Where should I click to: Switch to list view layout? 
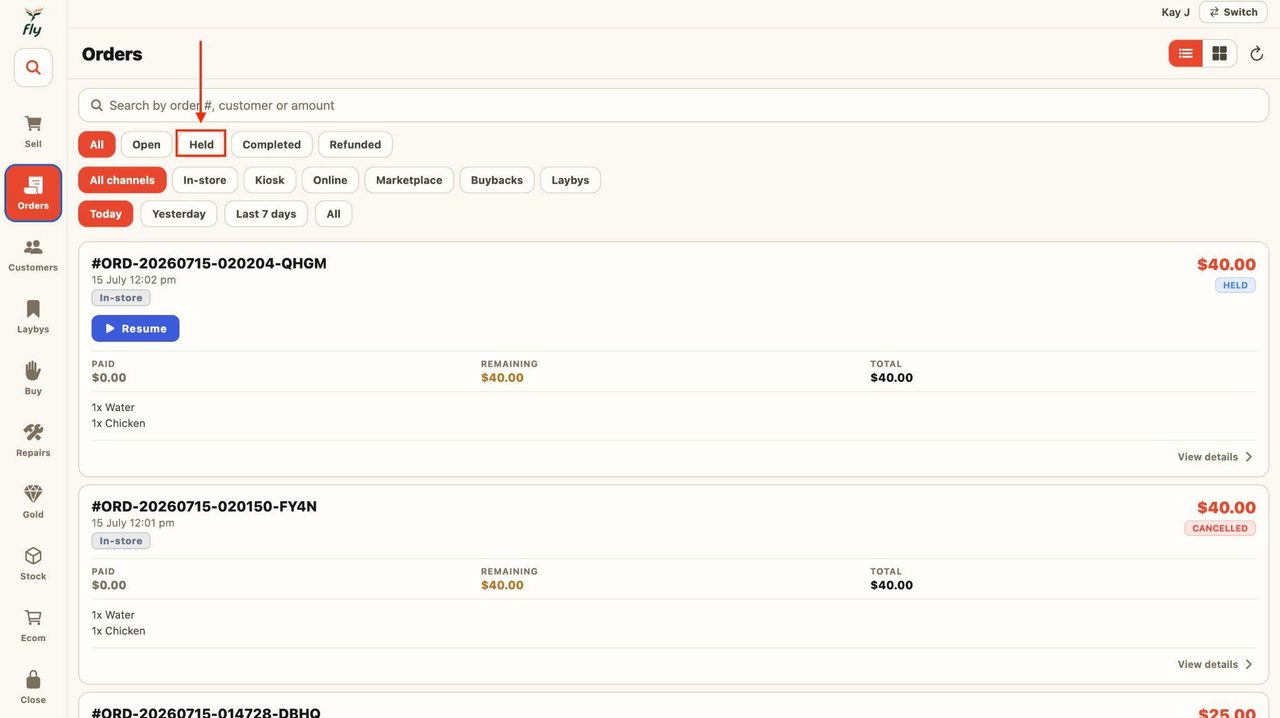click(1186, 54)
